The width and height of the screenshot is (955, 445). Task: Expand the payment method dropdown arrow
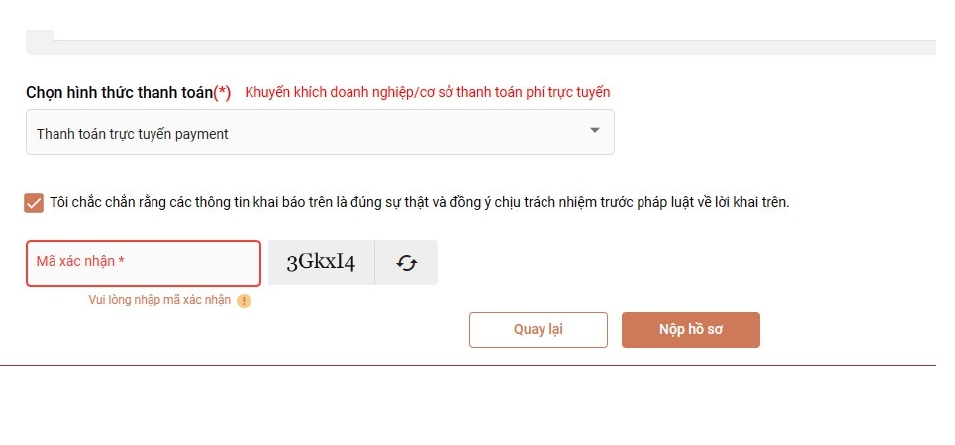pos(595,130)
